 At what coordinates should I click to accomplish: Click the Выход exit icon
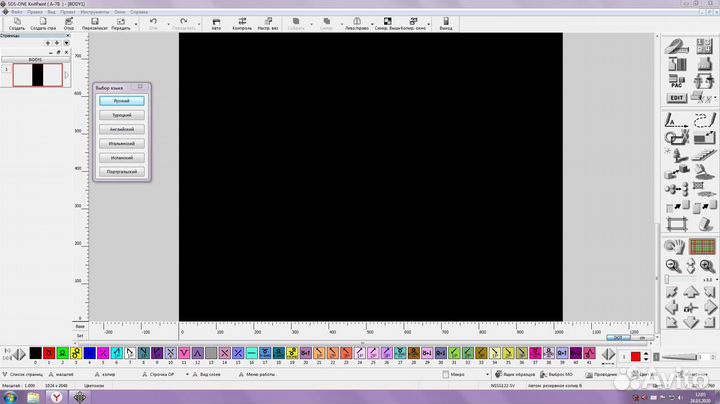click(x=445, y=24)
